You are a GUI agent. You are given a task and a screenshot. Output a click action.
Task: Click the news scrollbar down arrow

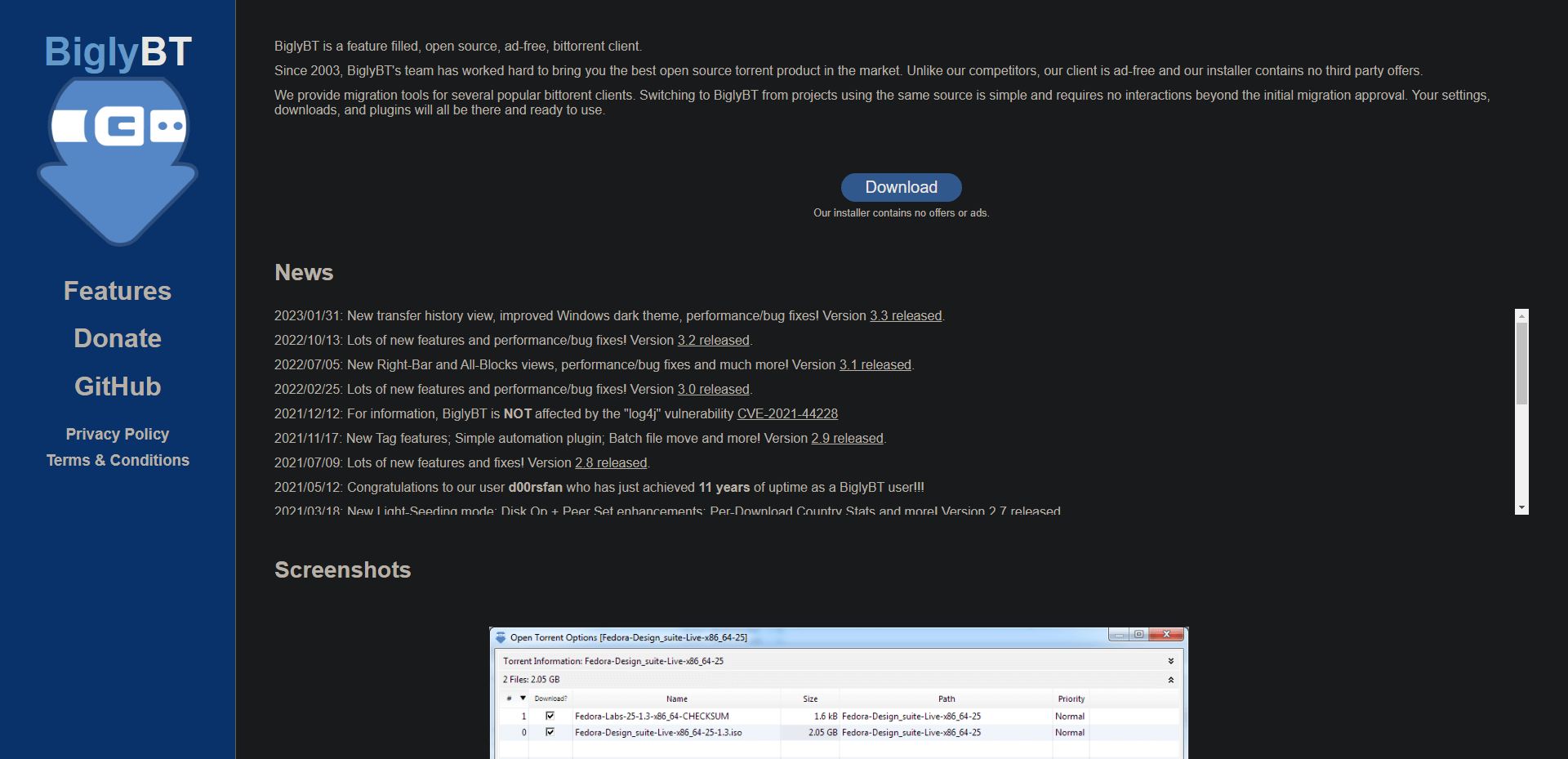tap(1521, 507)
